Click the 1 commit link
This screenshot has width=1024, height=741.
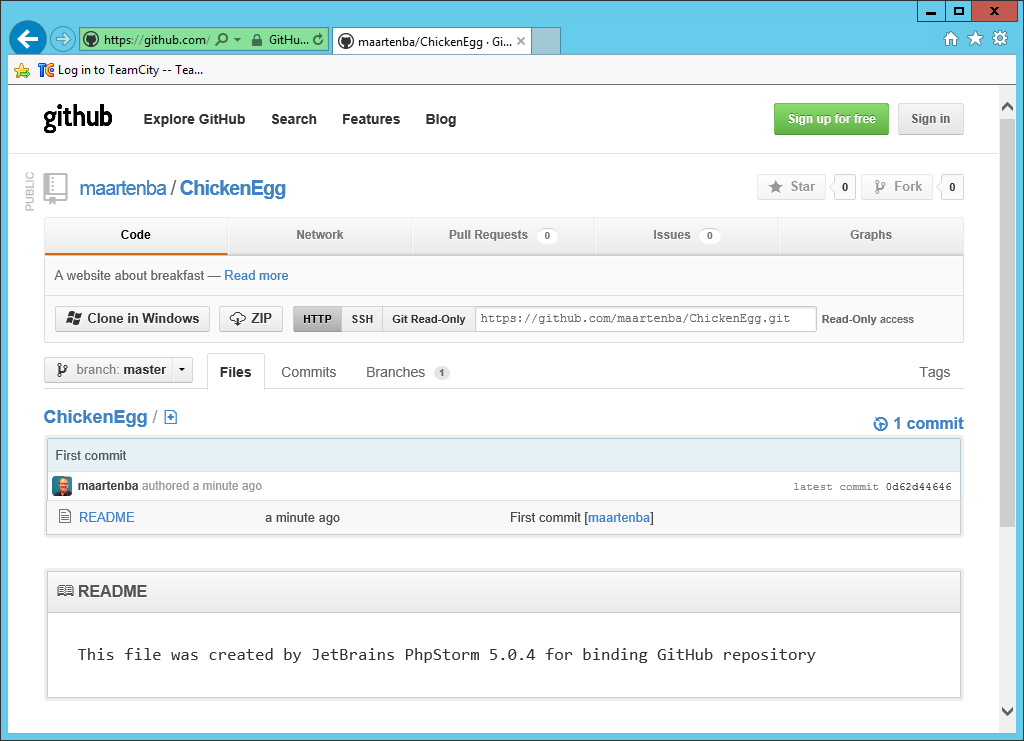pos(928,424)
